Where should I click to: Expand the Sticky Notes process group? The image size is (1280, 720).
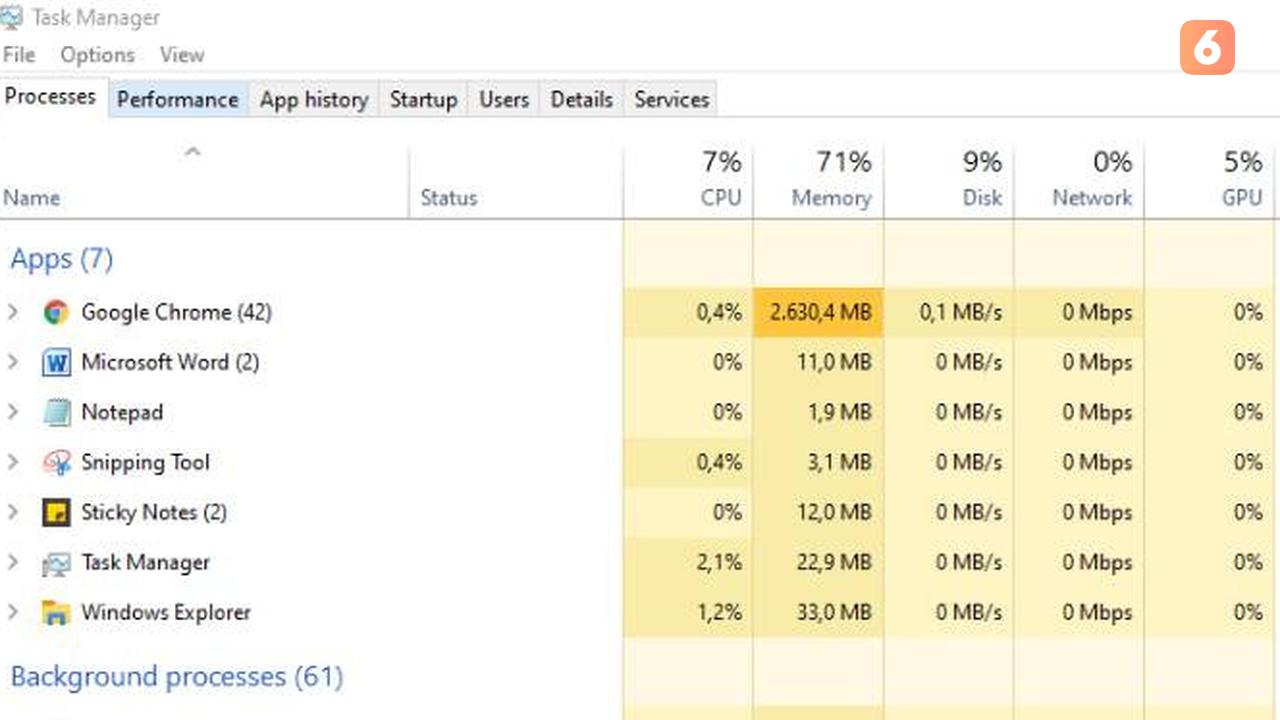click(13, 512)
